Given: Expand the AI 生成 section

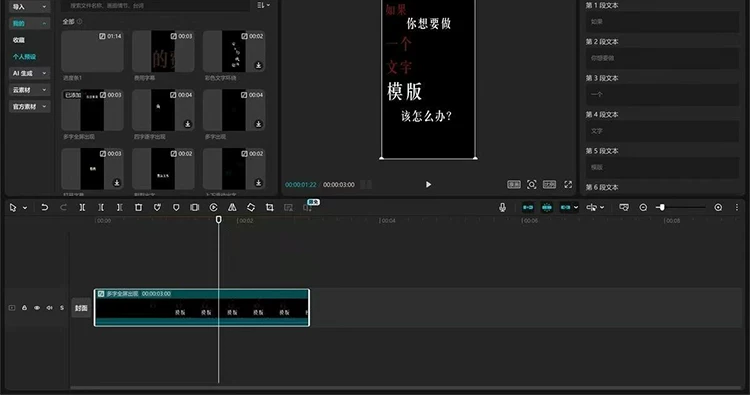Looking at the screenshot, I should click(x=30, y=73).
